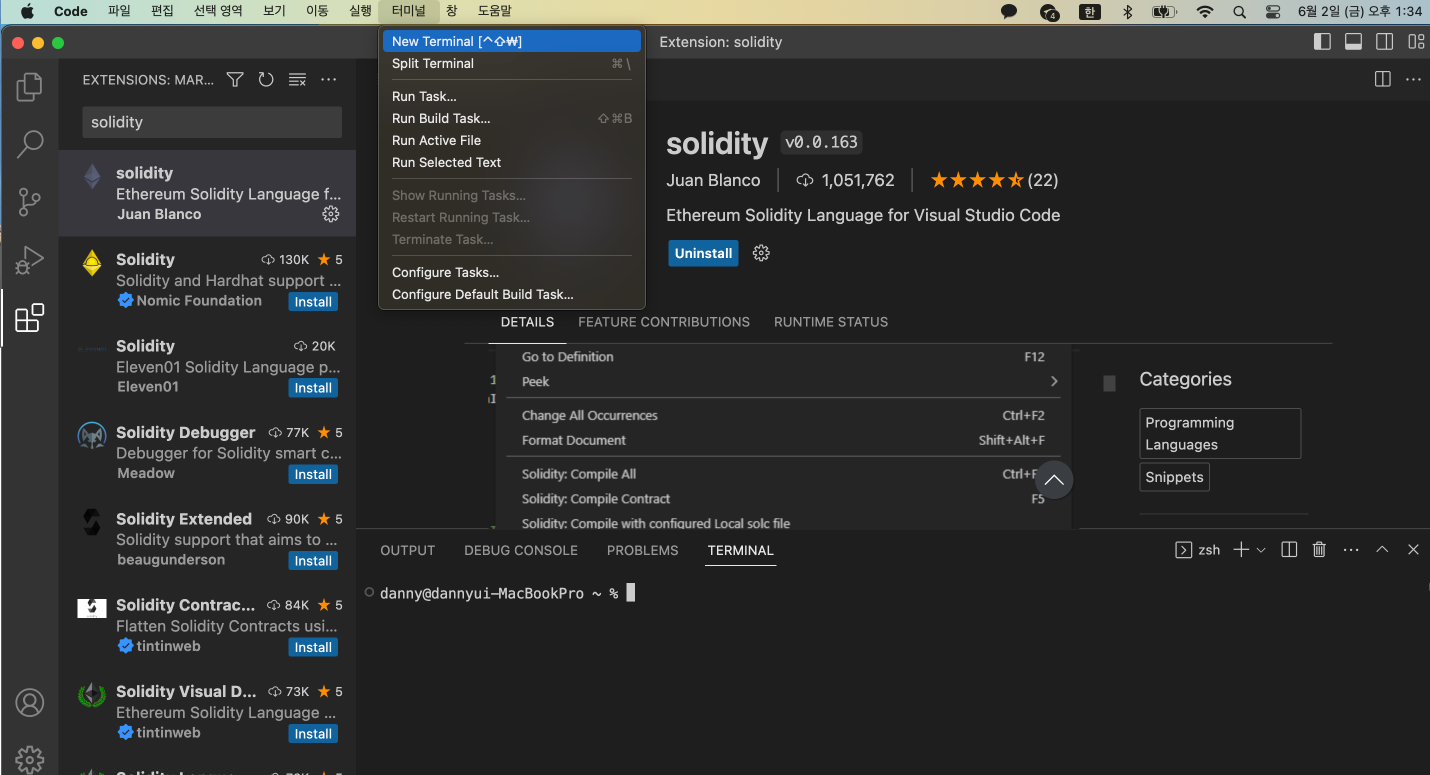Uninstall the solidity extension

(703, 253)
